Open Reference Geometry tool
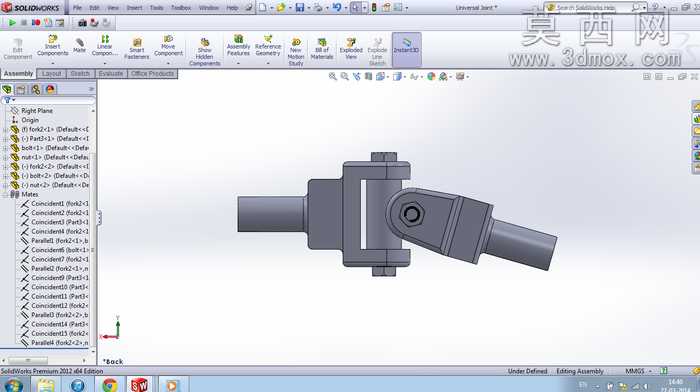The image size is (700, 392). (x=268, y=46)
